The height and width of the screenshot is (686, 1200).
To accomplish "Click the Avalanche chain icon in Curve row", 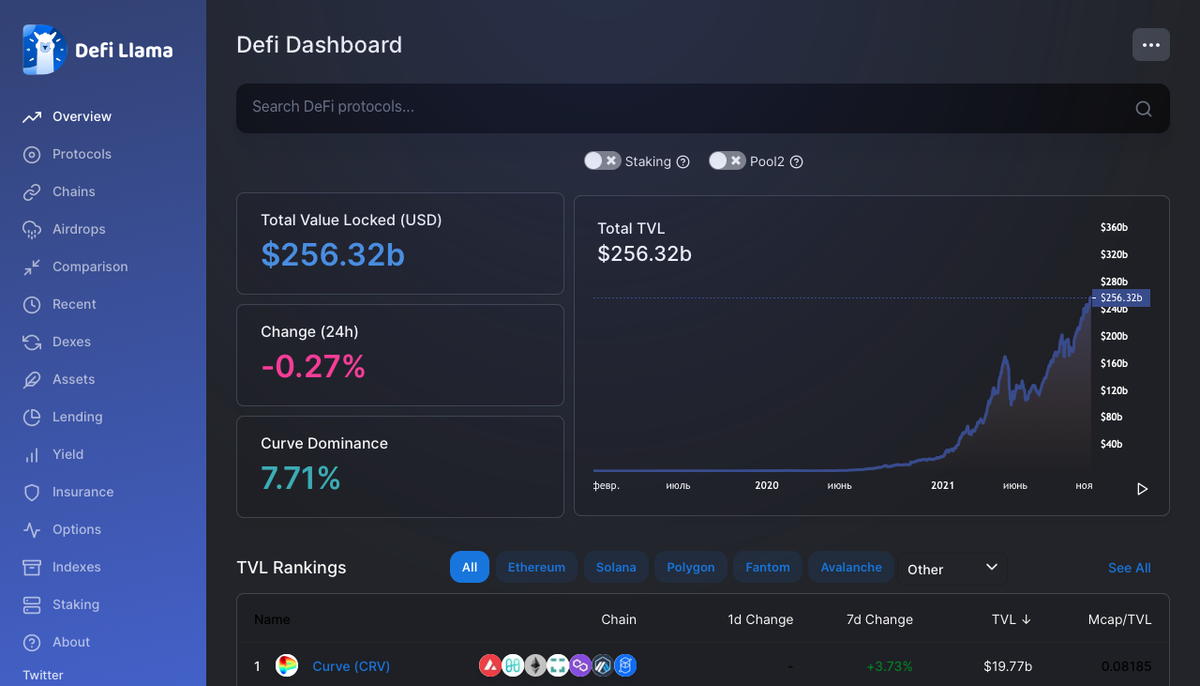I will tap(490, 665).
